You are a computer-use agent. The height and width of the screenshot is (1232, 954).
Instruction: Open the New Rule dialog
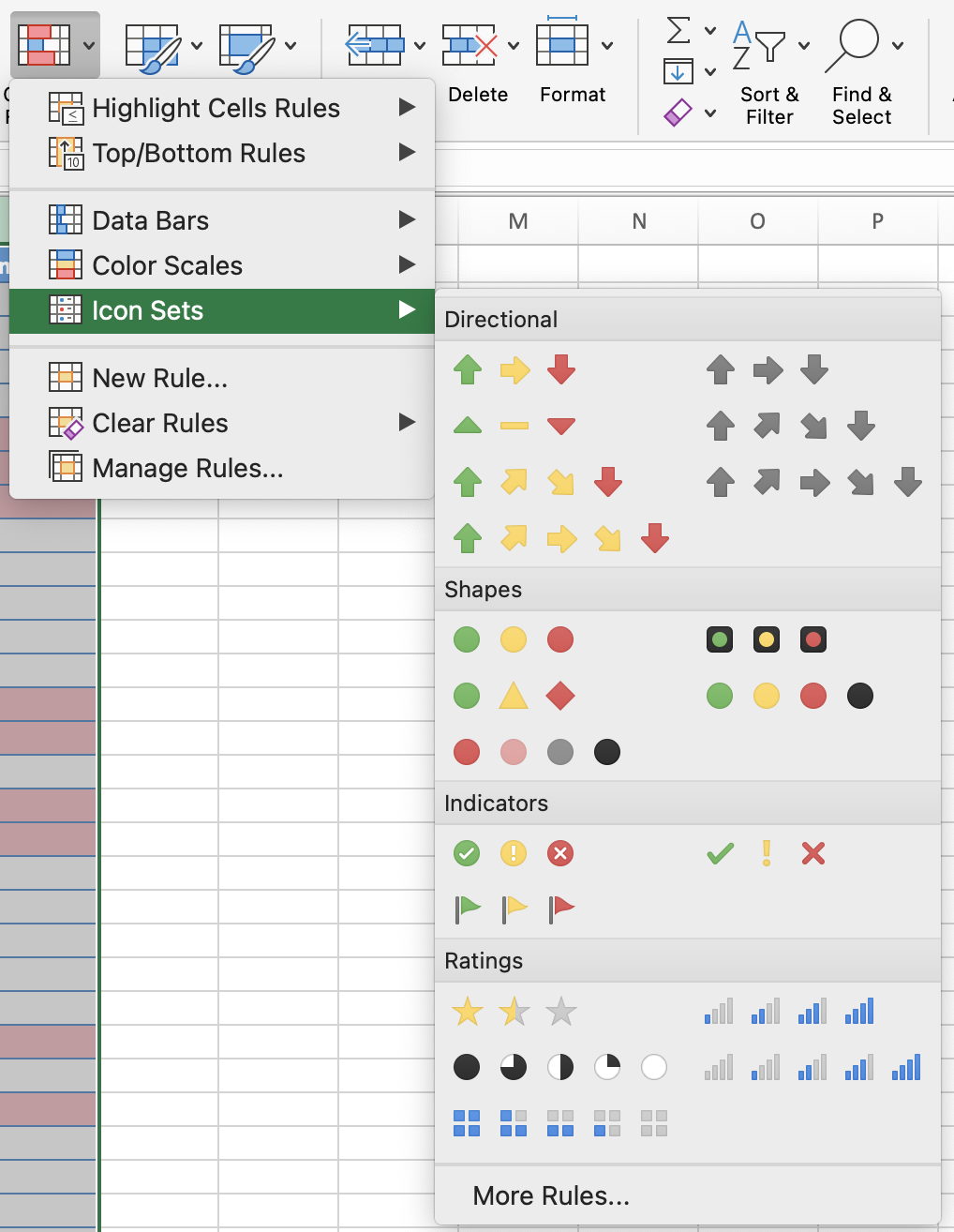[160, 378]
